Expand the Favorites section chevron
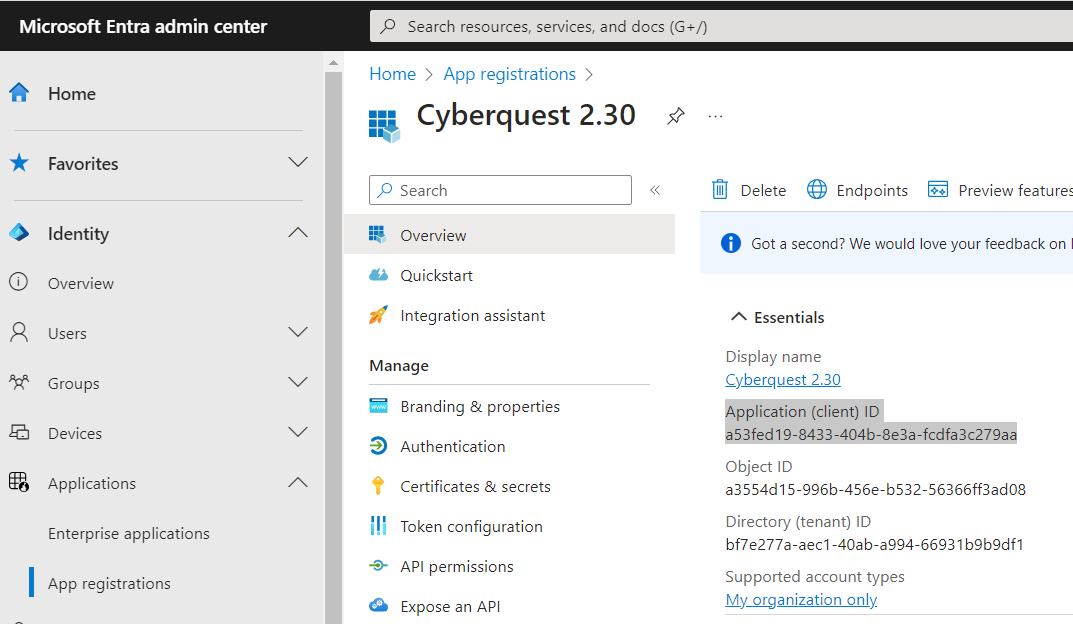This screenshot has height=624, width=1073. [x=298, y=163]
